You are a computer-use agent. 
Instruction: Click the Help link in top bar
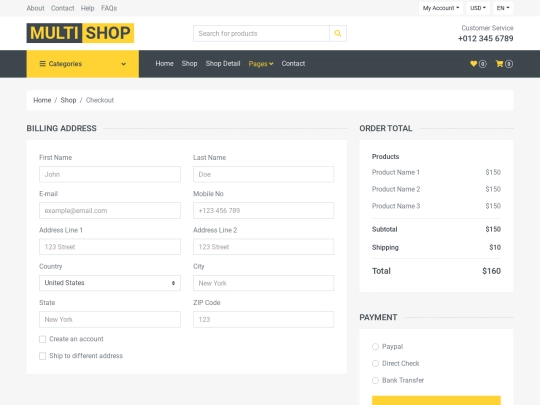pos(87,8)
